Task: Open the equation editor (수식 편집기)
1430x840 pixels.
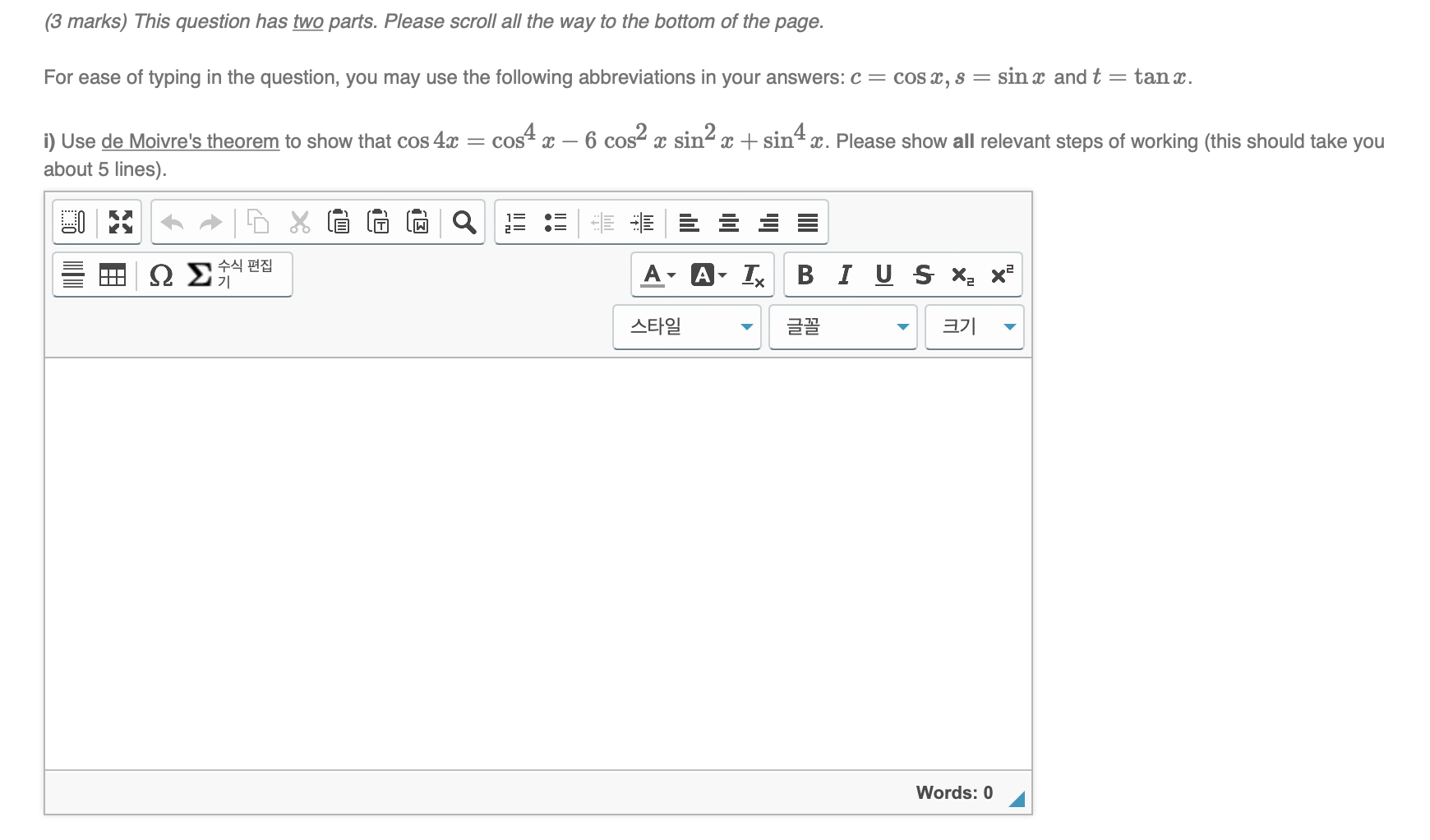Action: pos(238,275)
